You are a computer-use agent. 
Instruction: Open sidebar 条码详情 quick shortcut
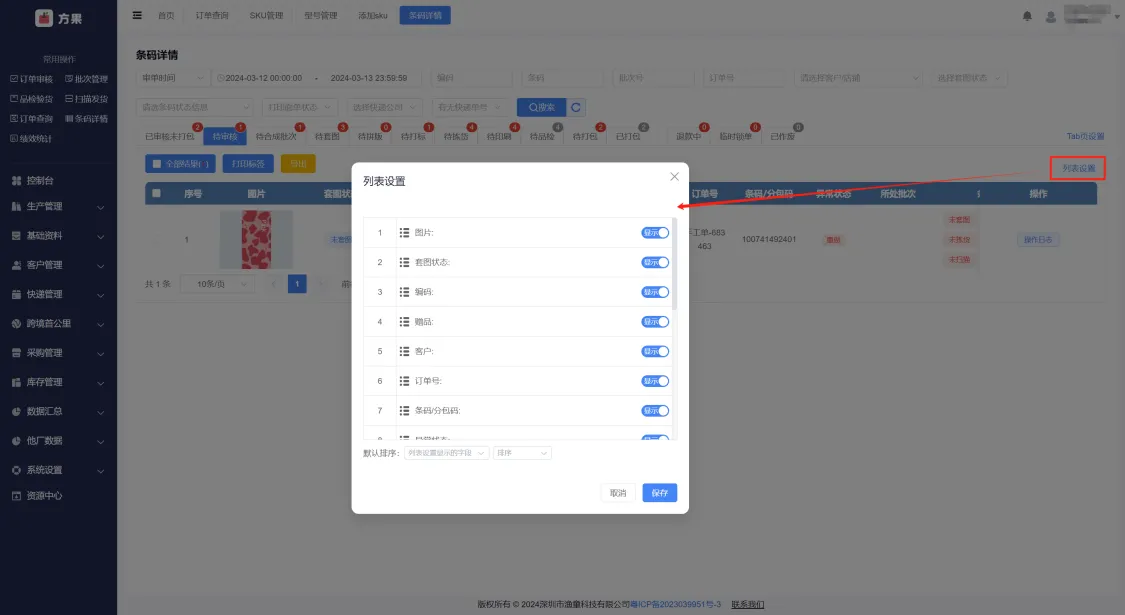(86, 118)
